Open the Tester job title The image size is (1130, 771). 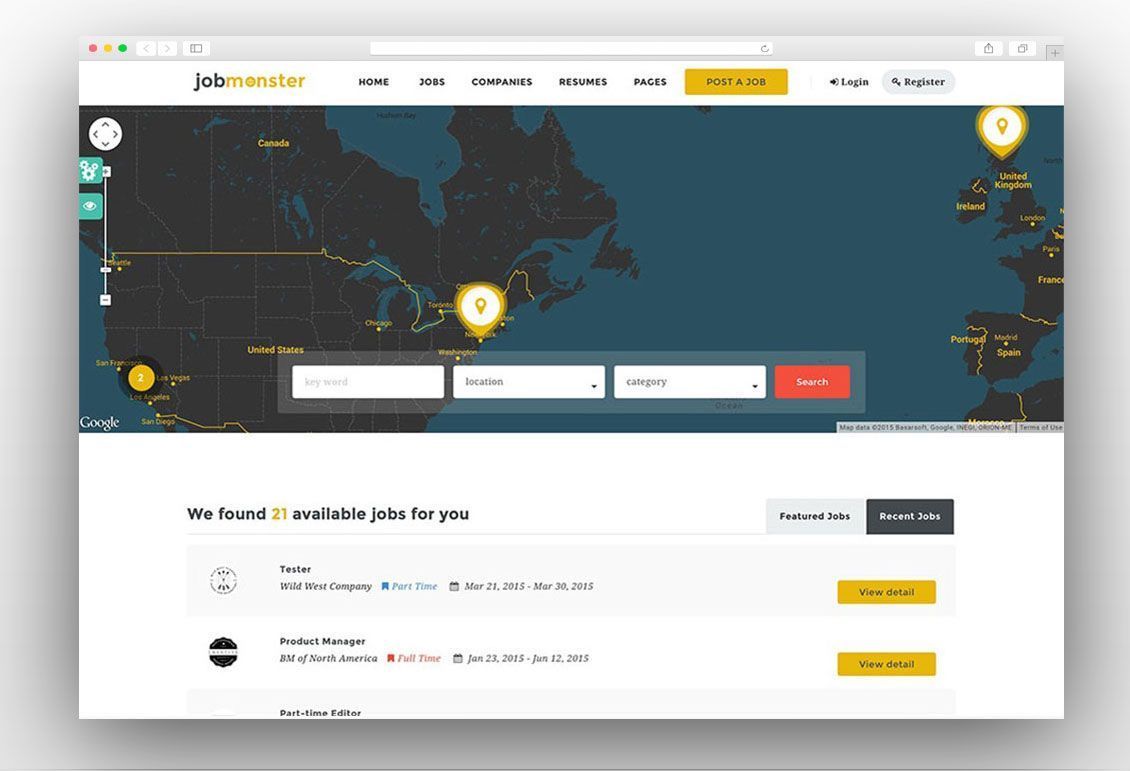pyautogui.click(x=295, y=569)
